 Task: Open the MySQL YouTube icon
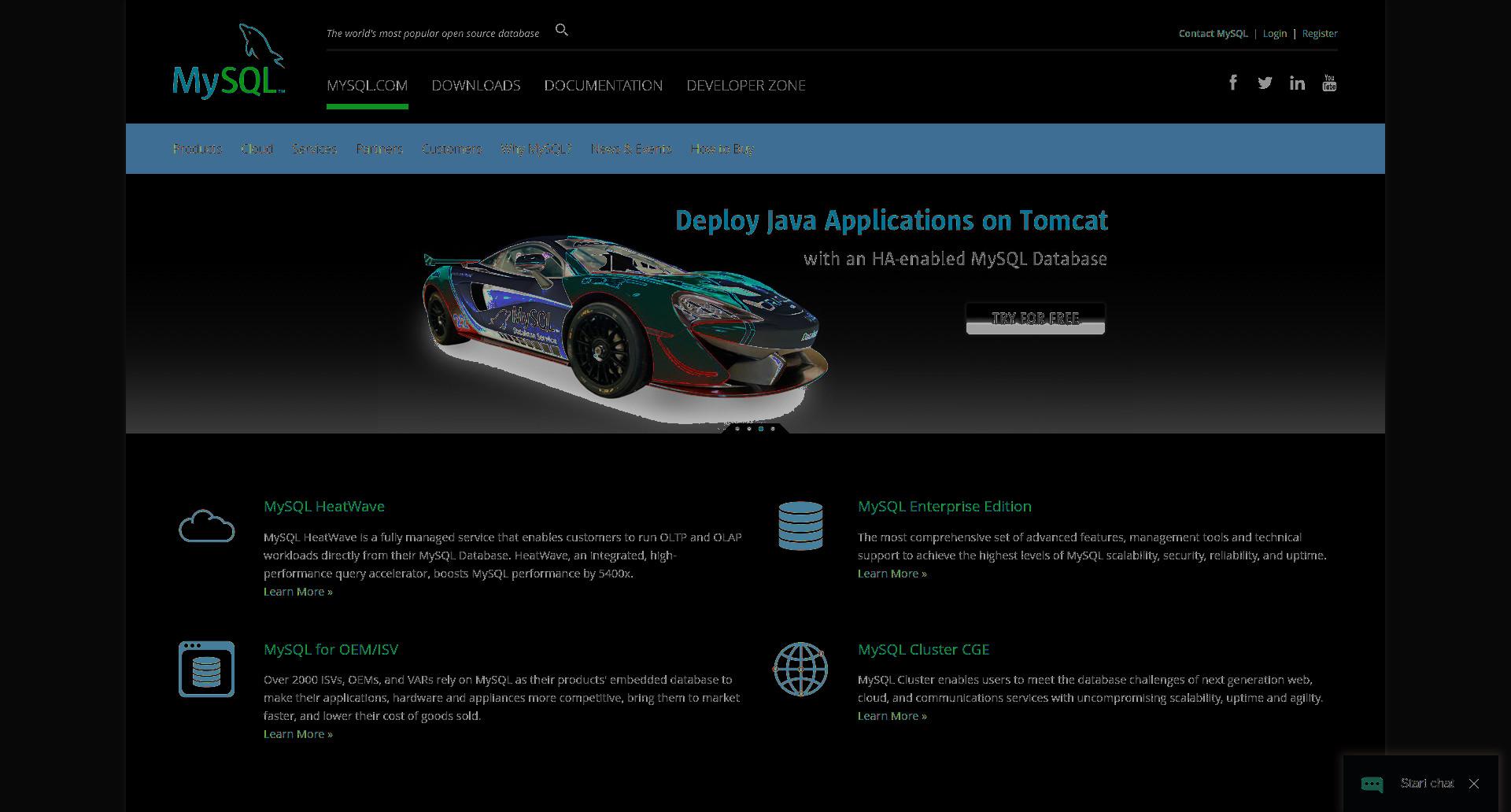(x=1329, y=83)
